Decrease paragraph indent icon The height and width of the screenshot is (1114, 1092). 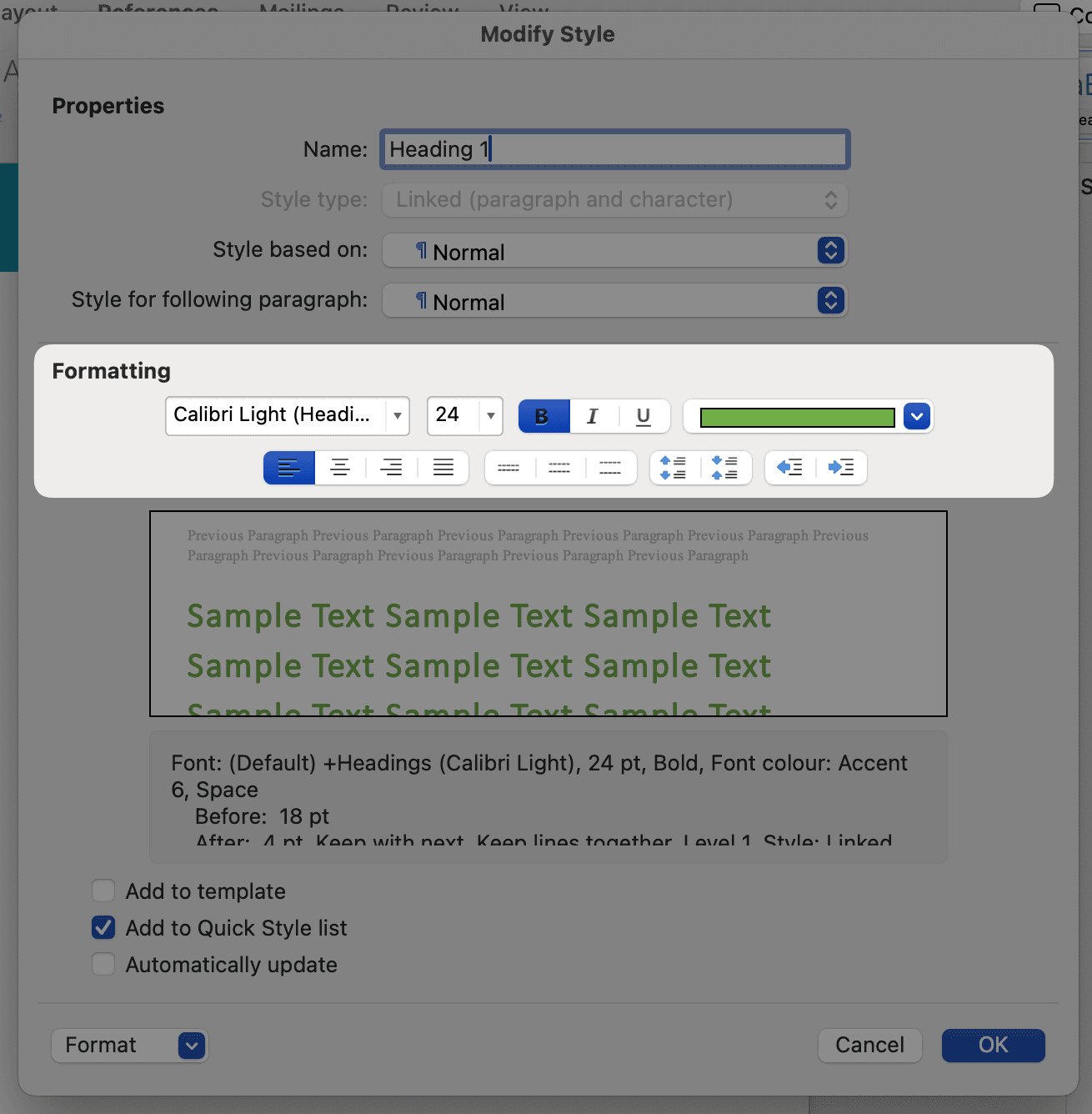(789, 468)
